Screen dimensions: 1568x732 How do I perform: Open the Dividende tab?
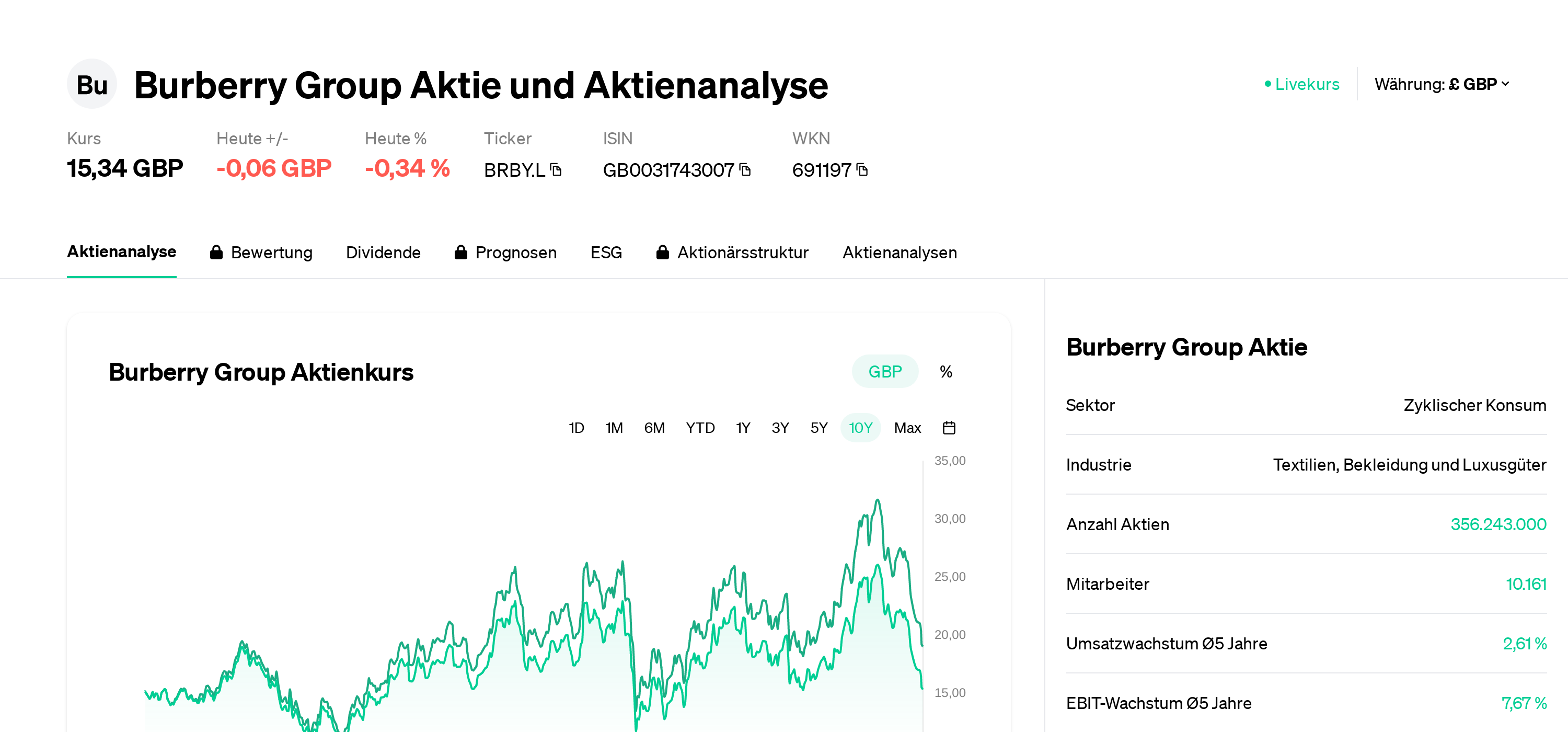click(x=384, y=252)
